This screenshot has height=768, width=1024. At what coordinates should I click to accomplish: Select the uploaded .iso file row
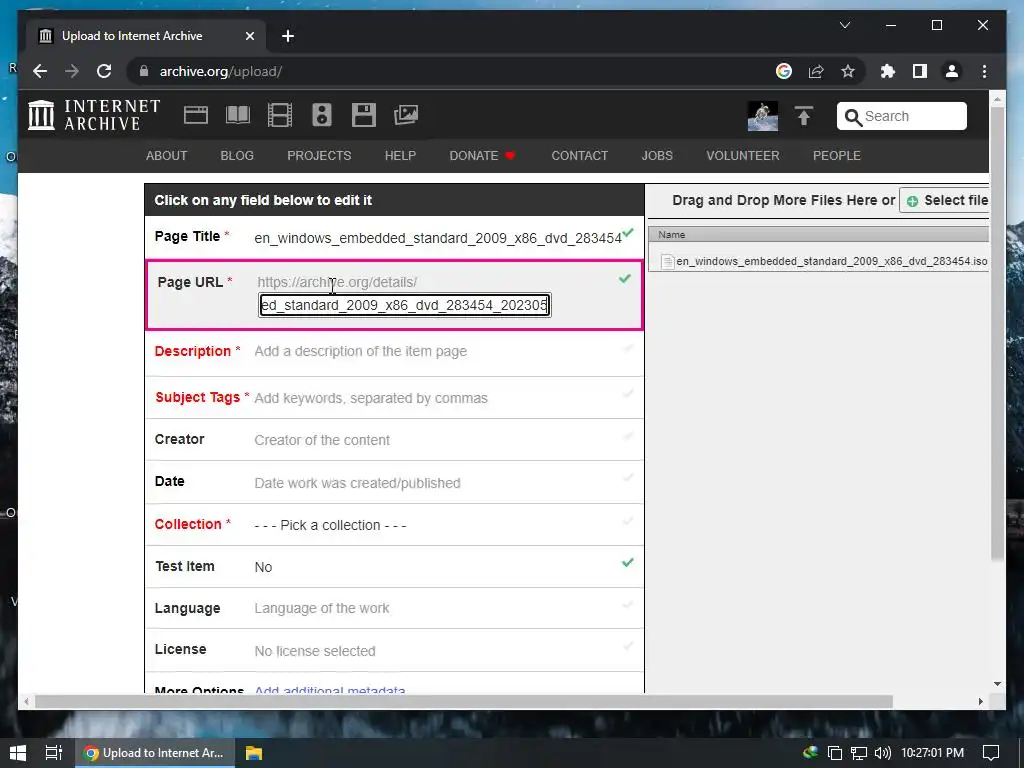[x=819, y=261]
